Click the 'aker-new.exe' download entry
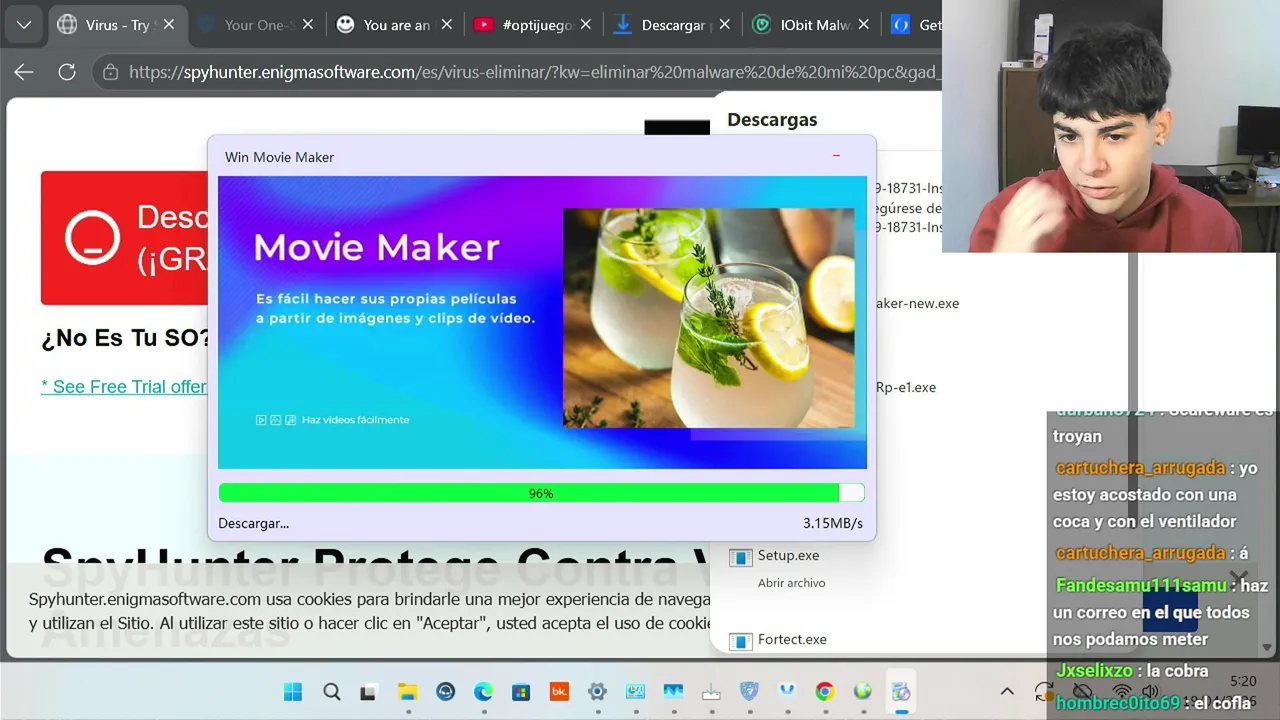 917,303
